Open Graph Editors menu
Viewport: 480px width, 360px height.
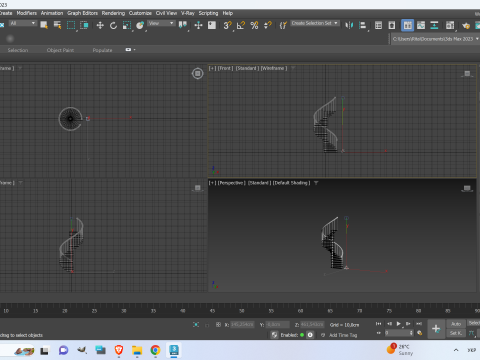(x=82, y=13)
